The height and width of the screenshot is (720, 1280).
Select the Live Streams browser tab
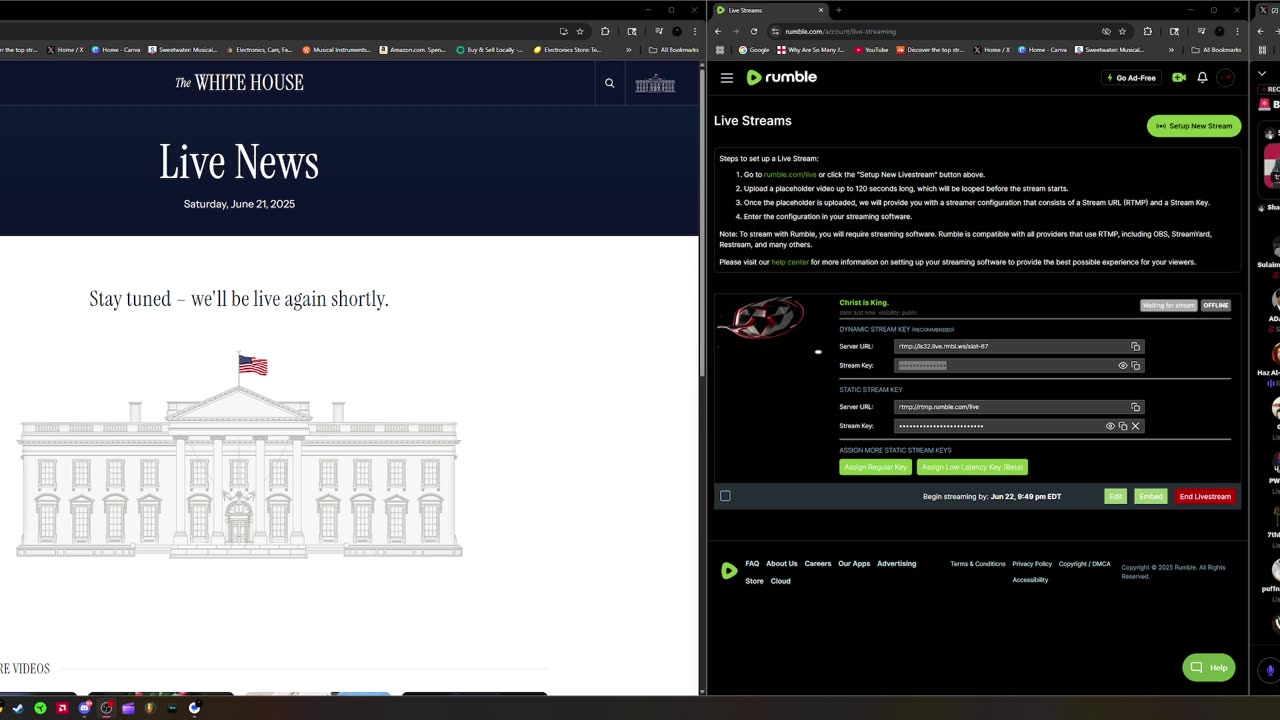pos(768,10)
